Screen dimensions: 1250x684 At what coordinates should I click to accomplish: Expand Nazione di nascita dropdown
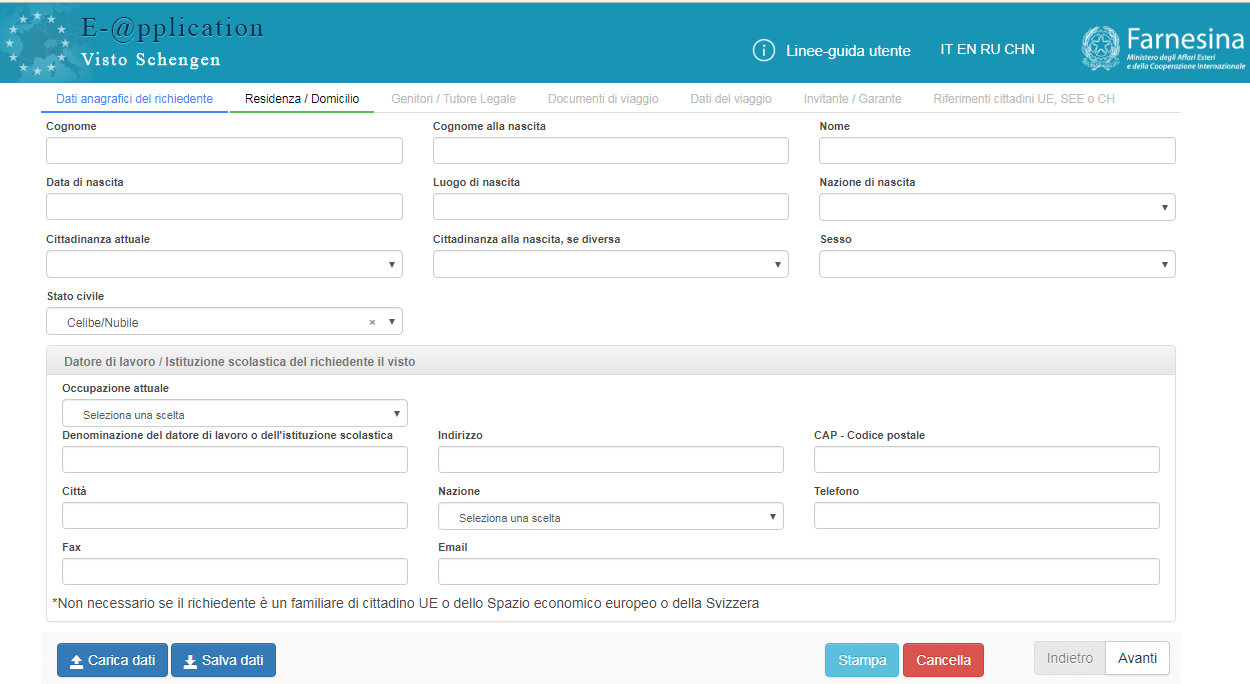tap(997, 207)
